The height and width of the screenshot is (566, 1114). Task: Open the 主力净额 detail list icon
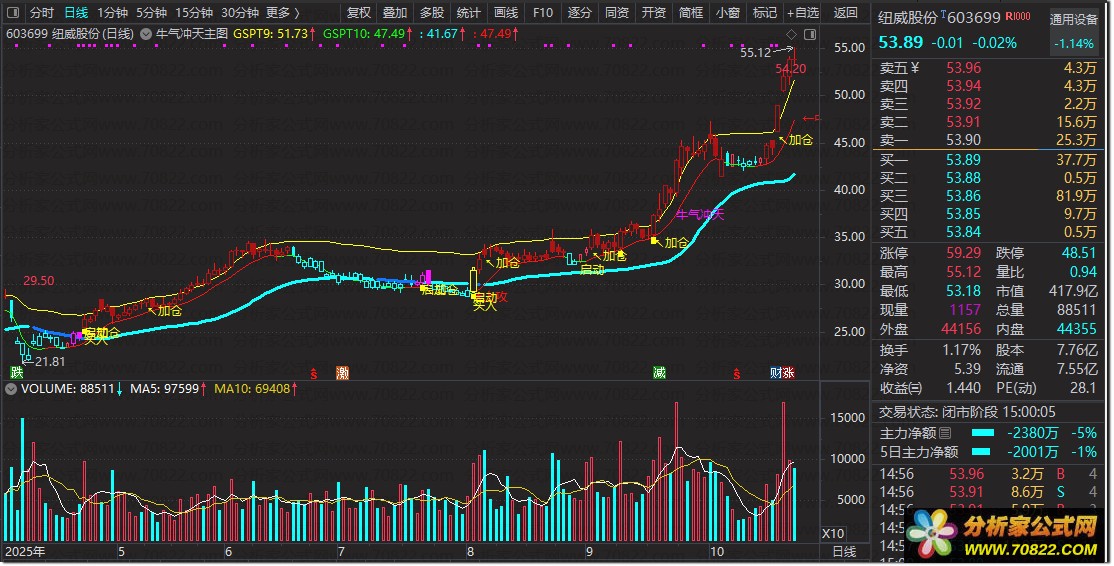pyautogui.click(x=945, y=432)
